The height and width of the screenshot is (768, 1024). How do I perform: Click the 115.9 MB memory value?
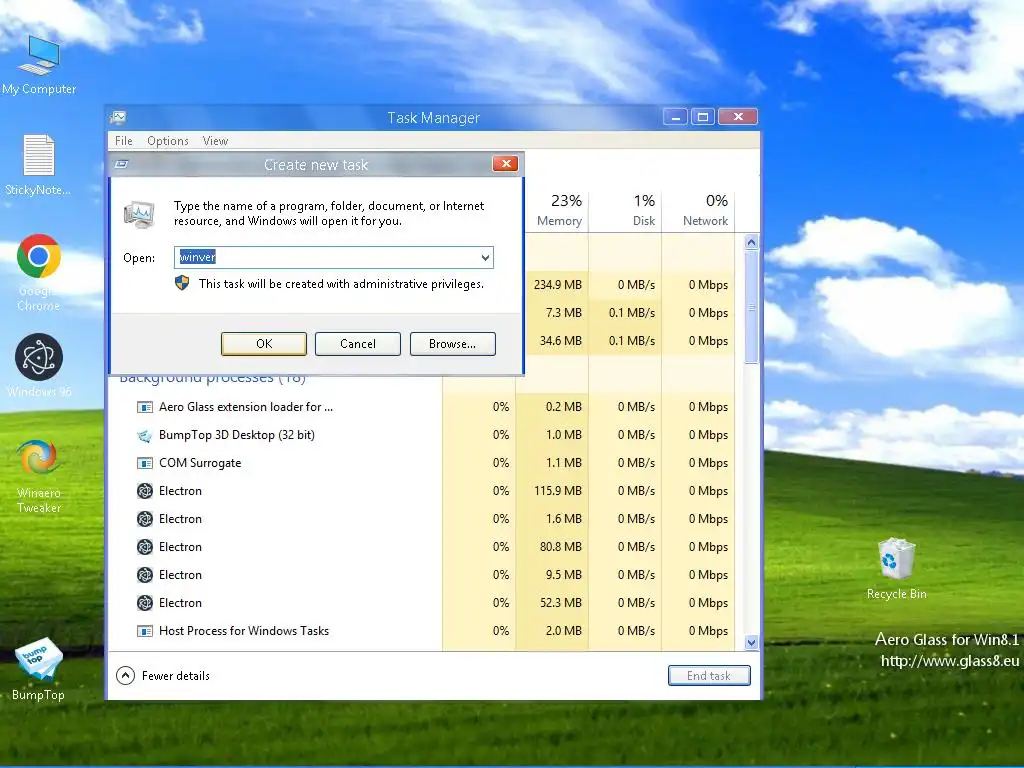click(x=558, y=491)
